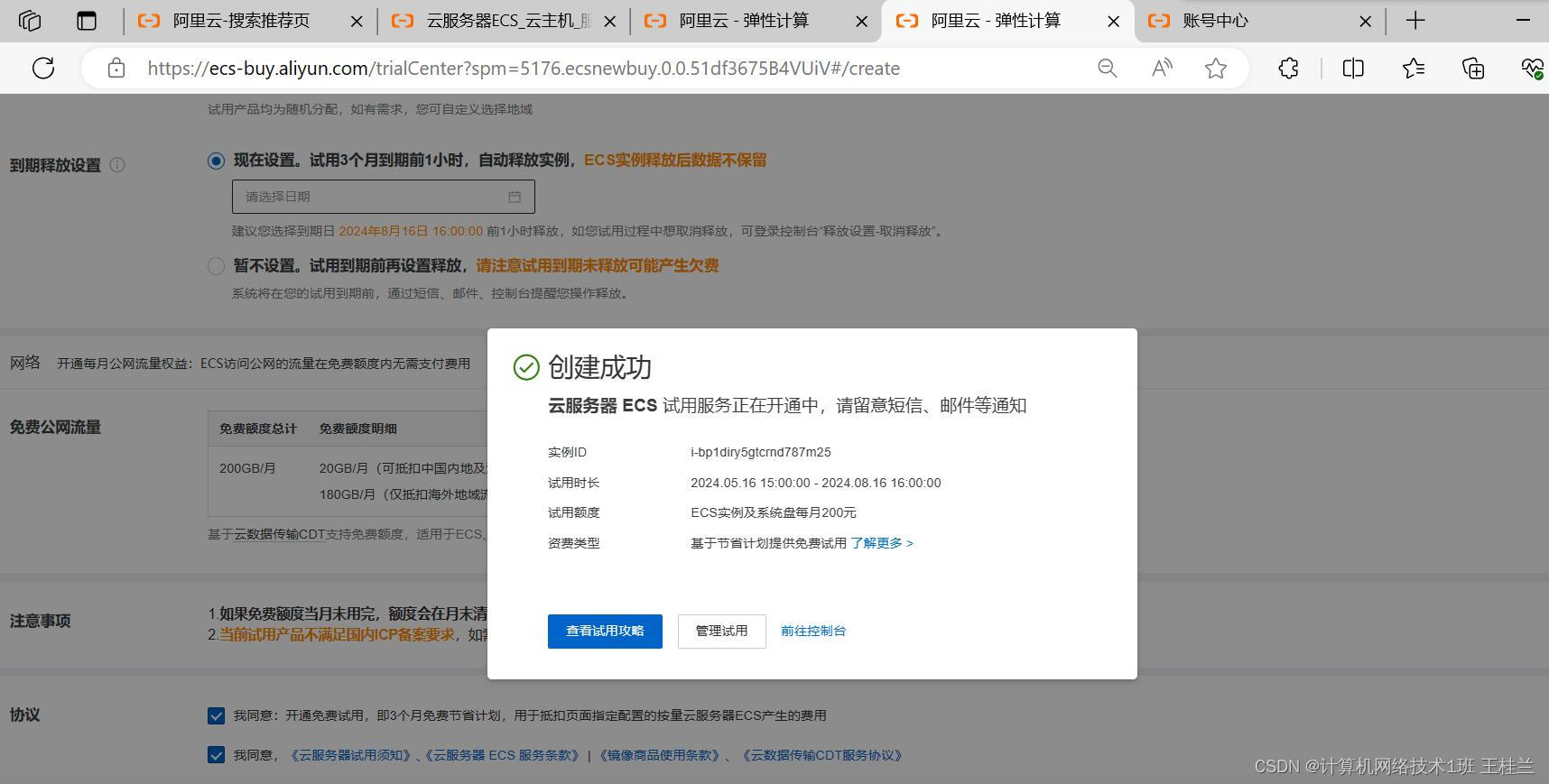Toggle the 开通免费试用 agreement checkbox
This screenshot has width=1549, height=784.
216,715
